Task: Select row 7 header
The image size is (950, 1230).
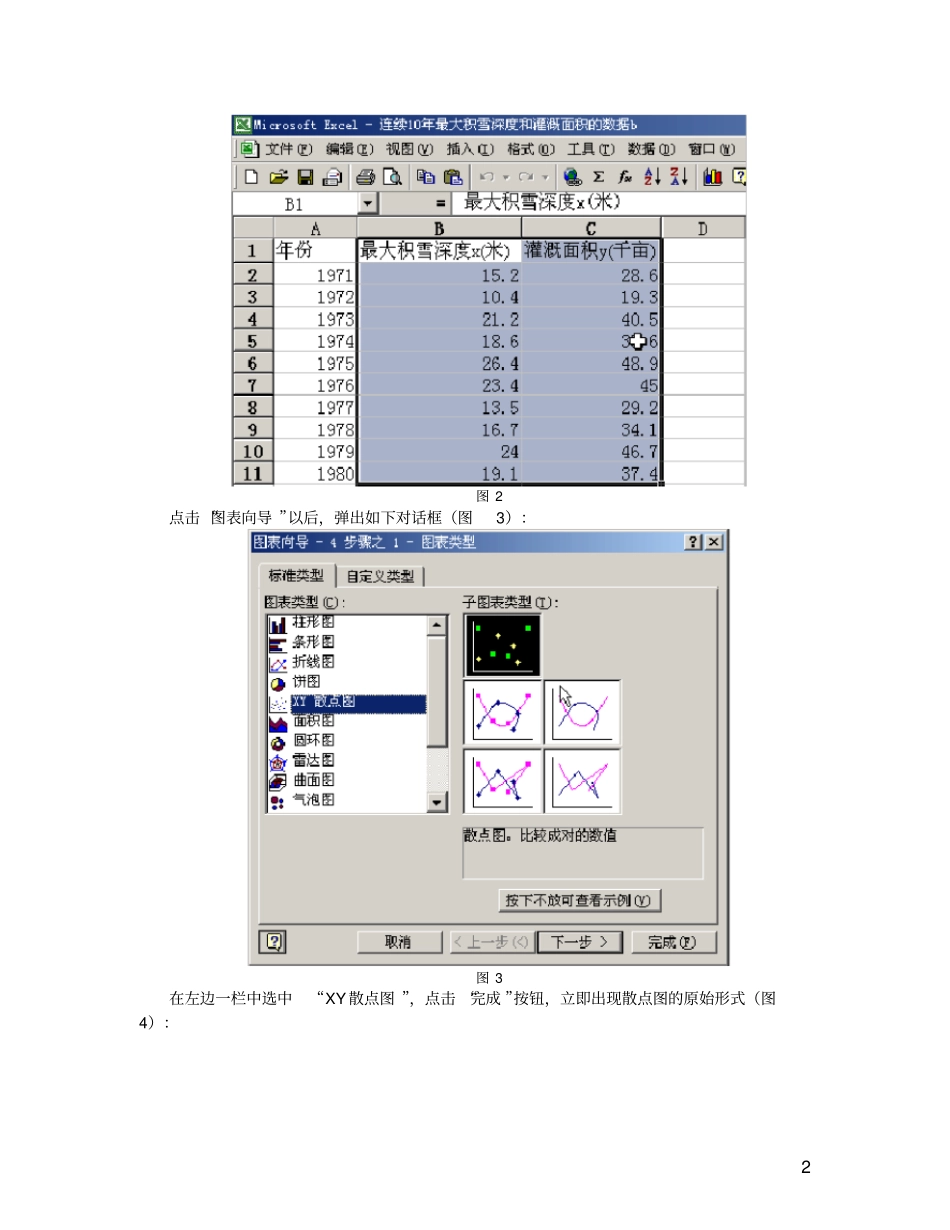Action: tap(252, 384)
